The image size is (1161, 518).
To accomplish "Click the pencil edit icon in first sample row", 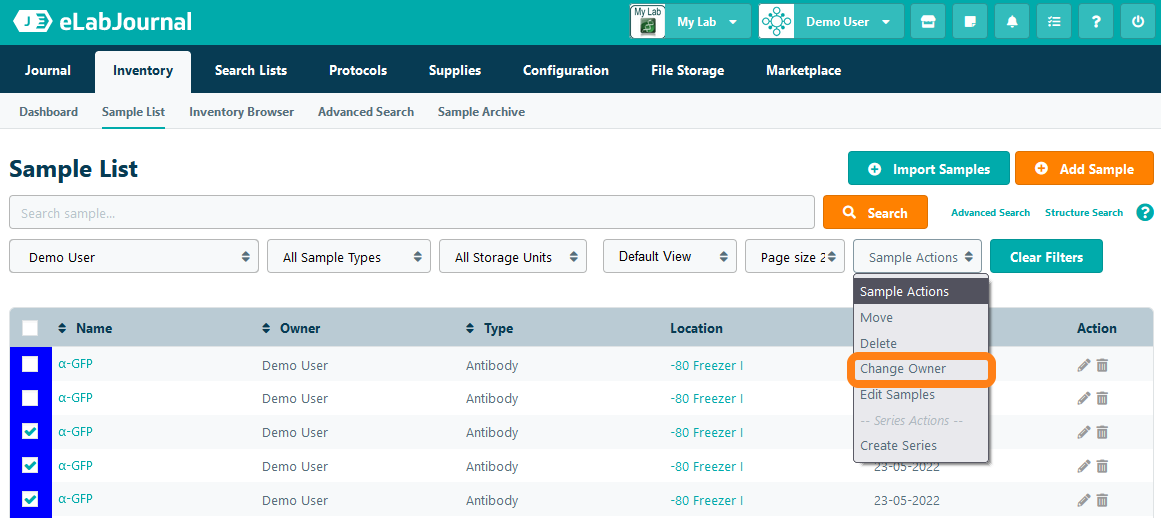I will tap(1084, 365).
